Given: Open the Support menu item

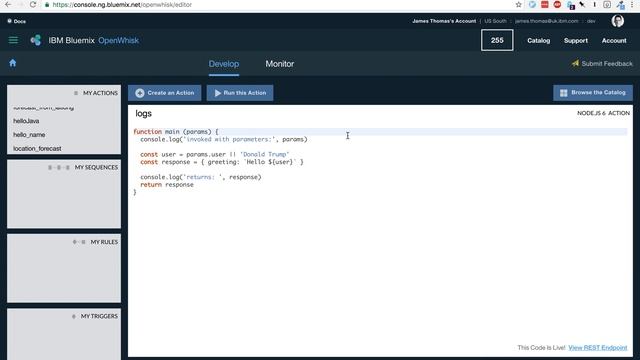Looking at the screenshot, I should 576,40.
